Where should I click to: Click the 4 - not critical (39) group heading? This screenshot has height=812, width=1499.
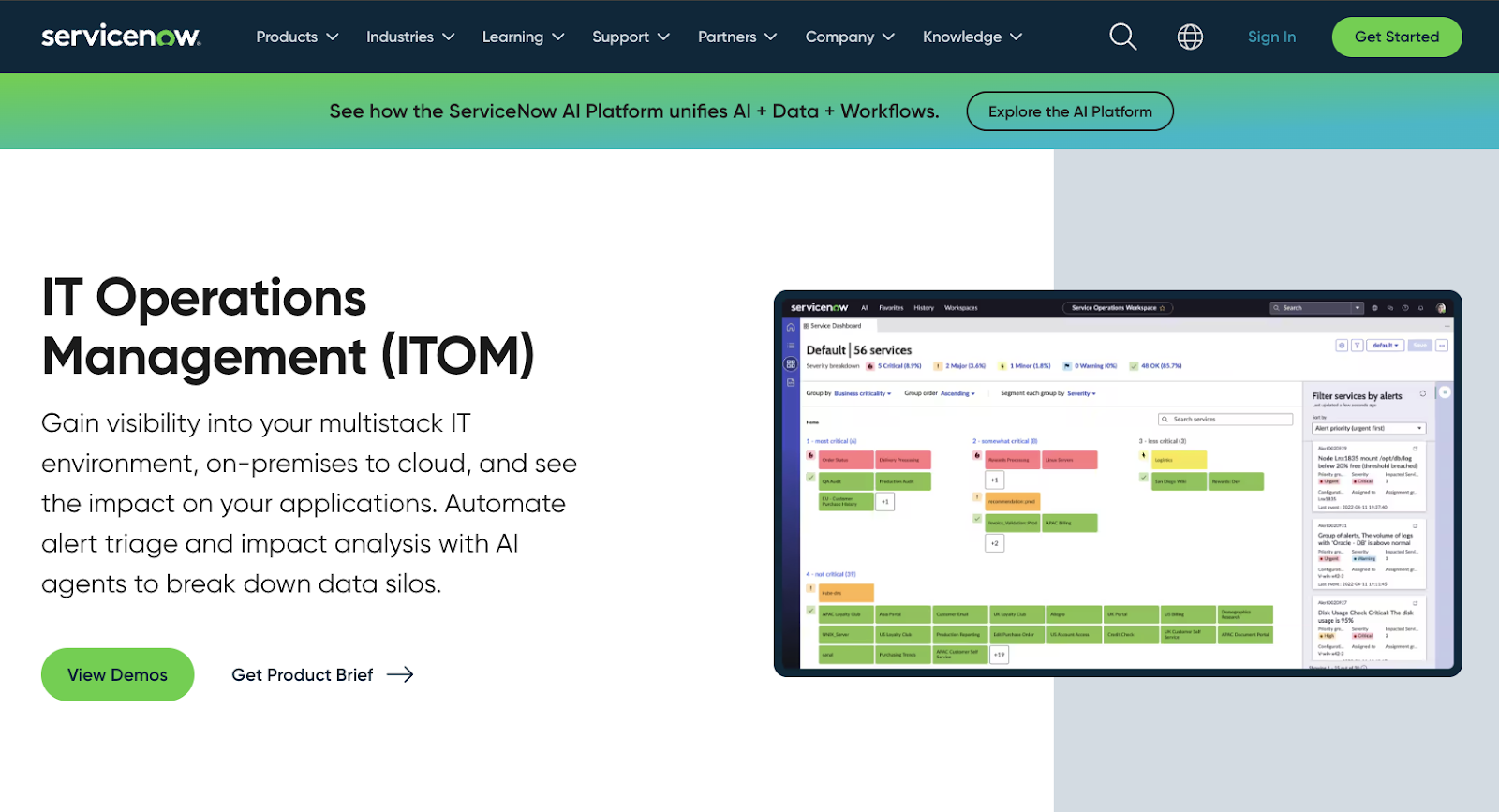831,574
